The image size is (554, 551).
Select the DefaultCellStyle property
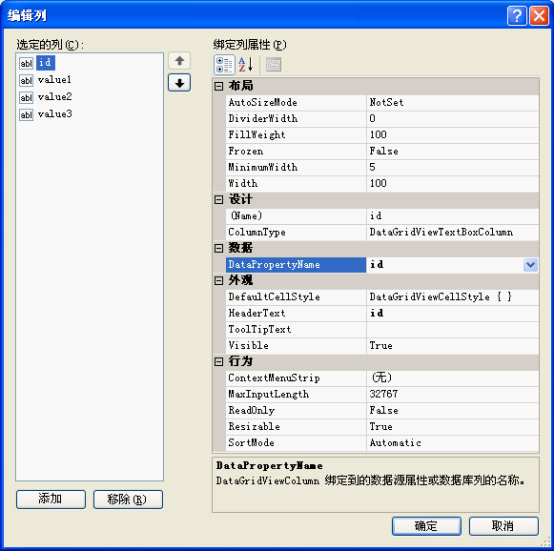296,297
